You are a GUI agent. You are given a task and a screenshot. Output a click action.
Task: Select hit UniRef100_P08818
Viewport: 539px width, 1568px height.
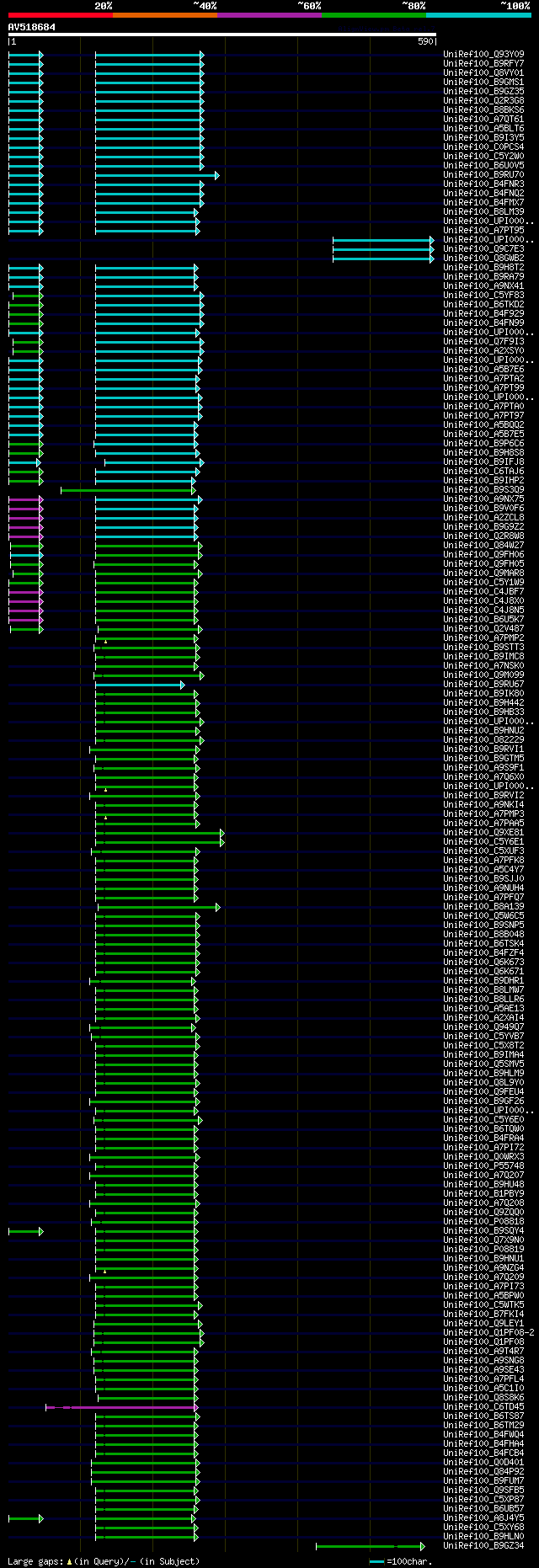483,1222
